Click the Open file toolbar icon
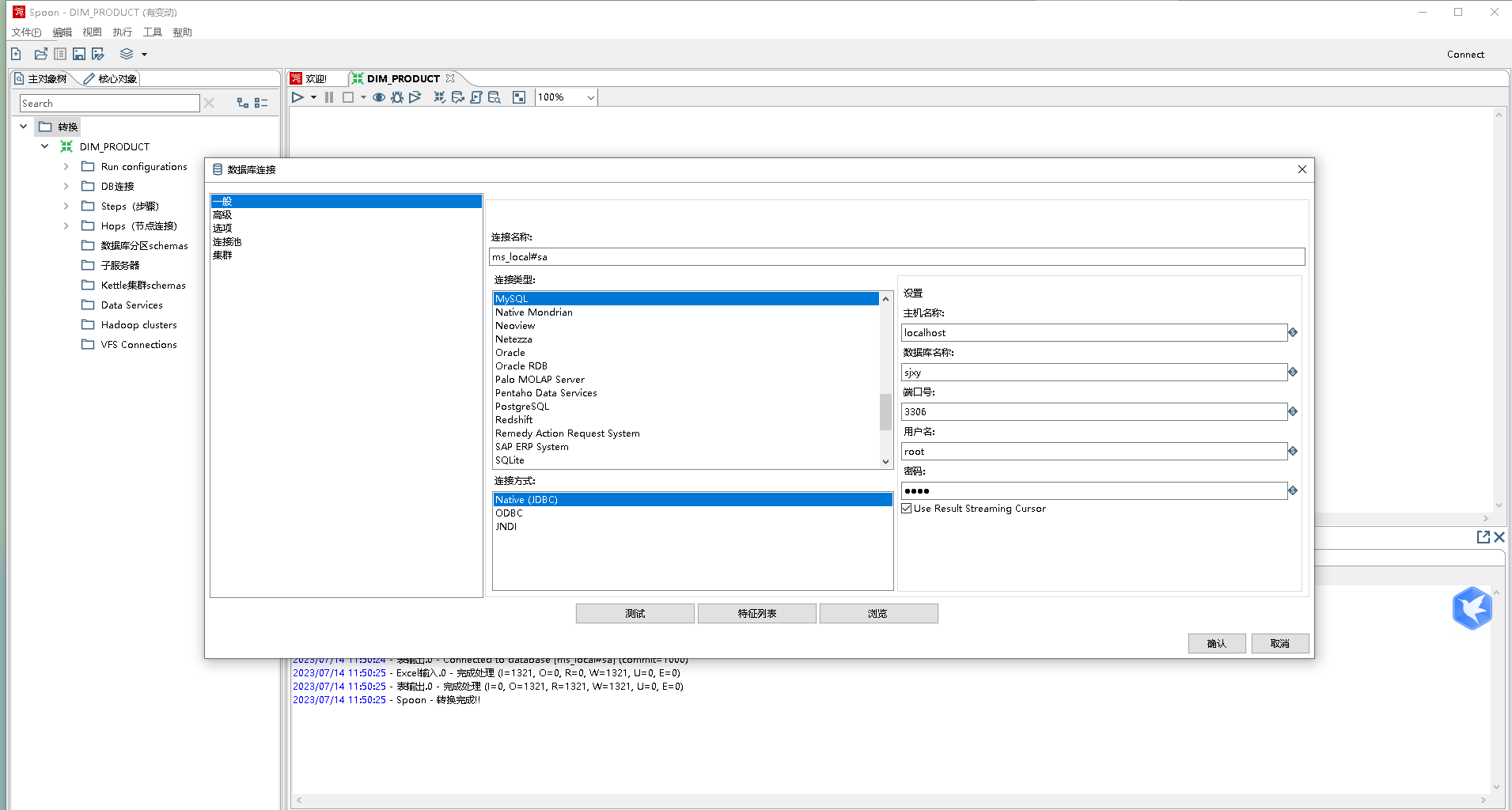 pyautogui.click(x=40, y=54)
